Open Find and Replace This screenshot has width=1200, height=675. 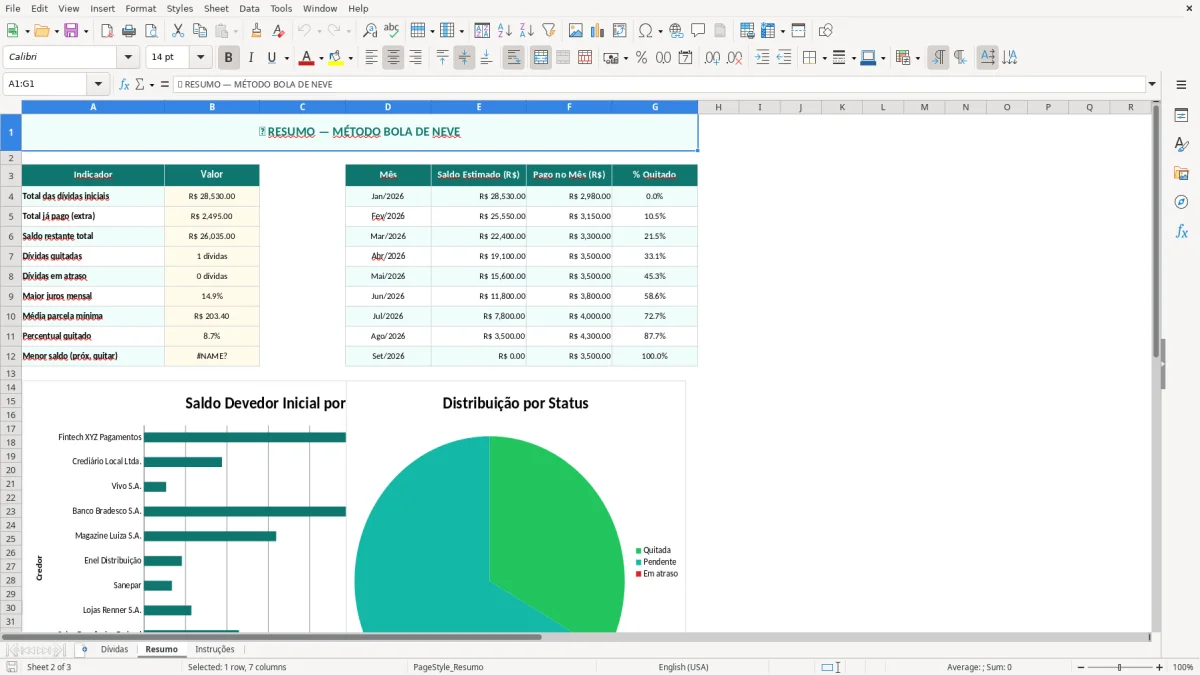coord(369,31)
